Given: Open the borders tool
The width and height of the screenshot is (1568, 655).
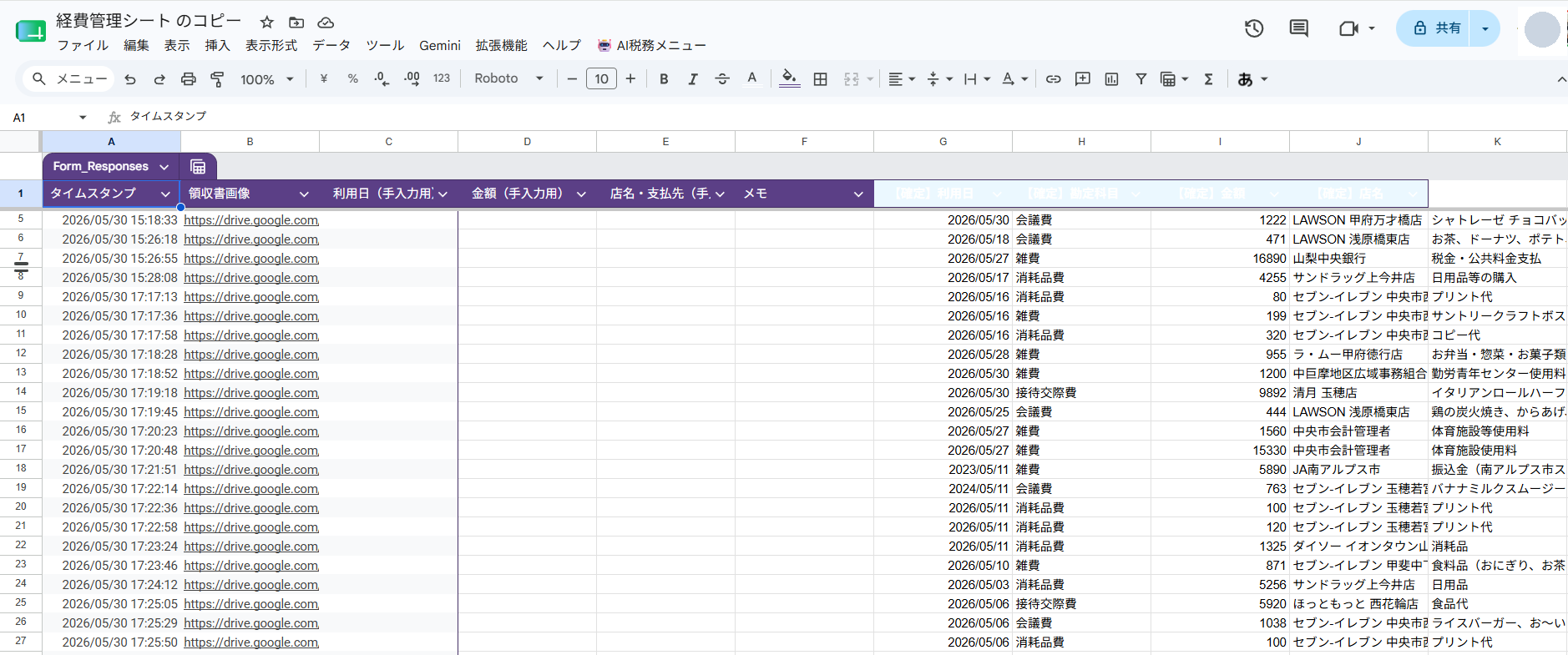Looking at the screenshot, I should pyautogui.click(x=821, y=79).
